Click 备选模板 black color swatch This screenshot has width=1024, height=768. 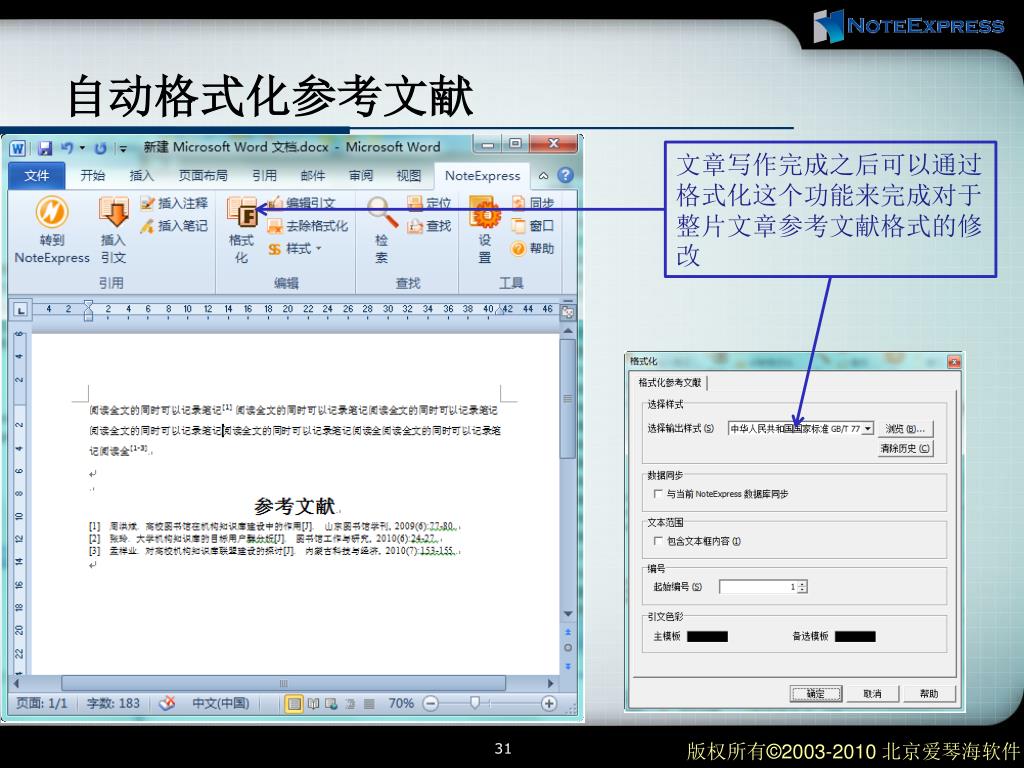click(855, 636)
